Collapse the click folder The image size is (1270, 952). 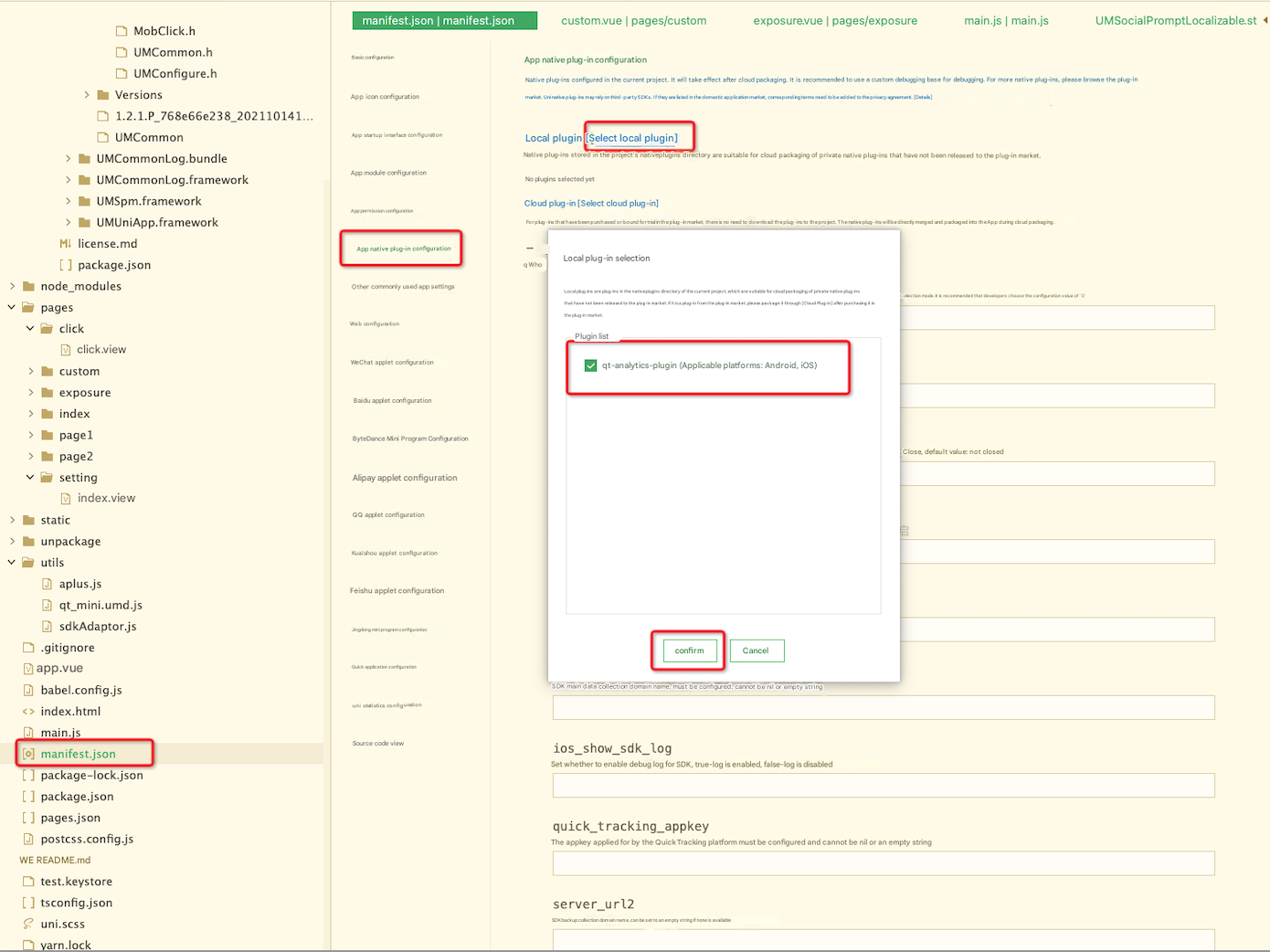point(30,329)
